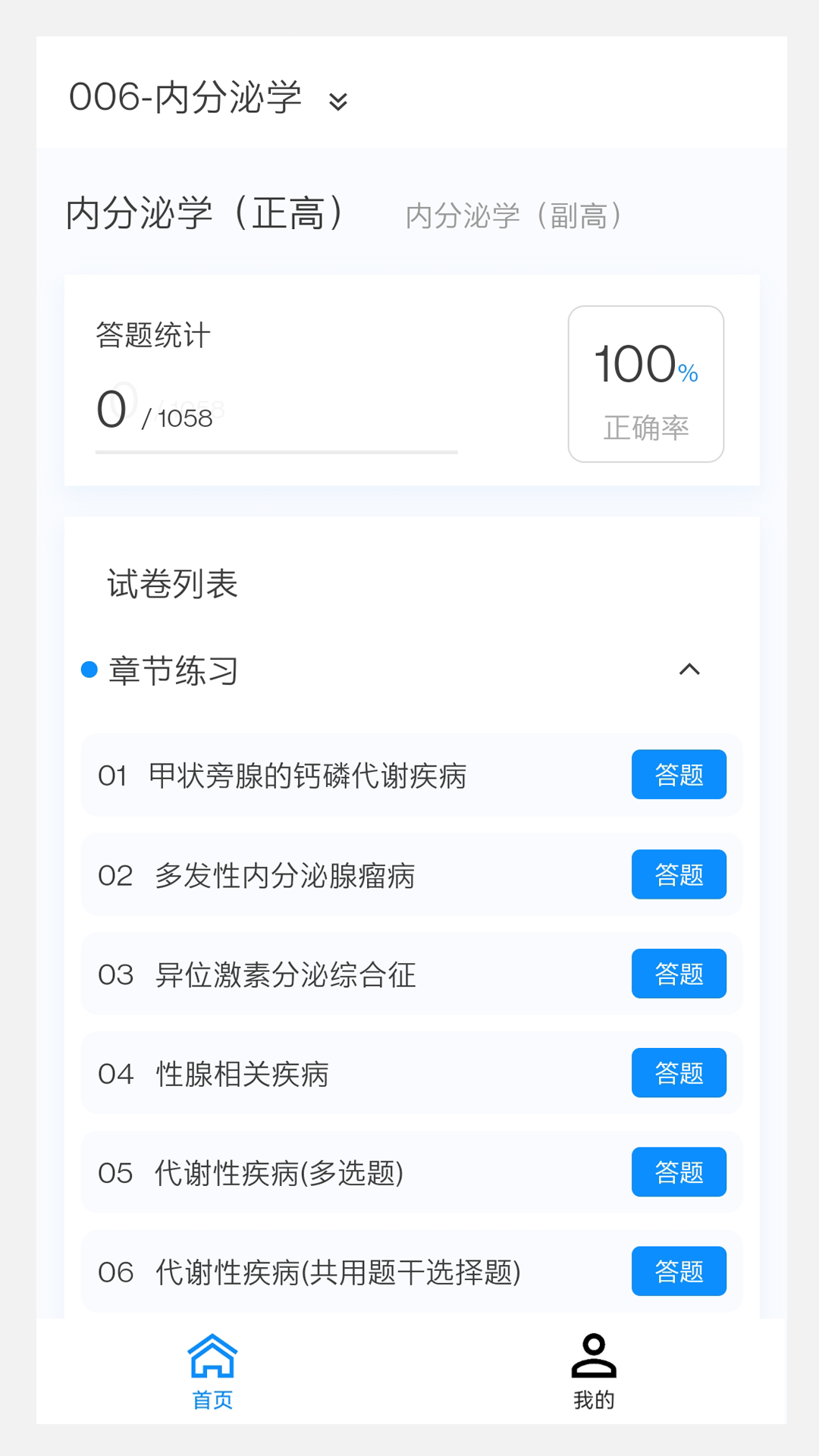Start 答题 for 代谢性疾病(共用题干选择题)
819x1456 pixels.
(x=679, y=1272)
